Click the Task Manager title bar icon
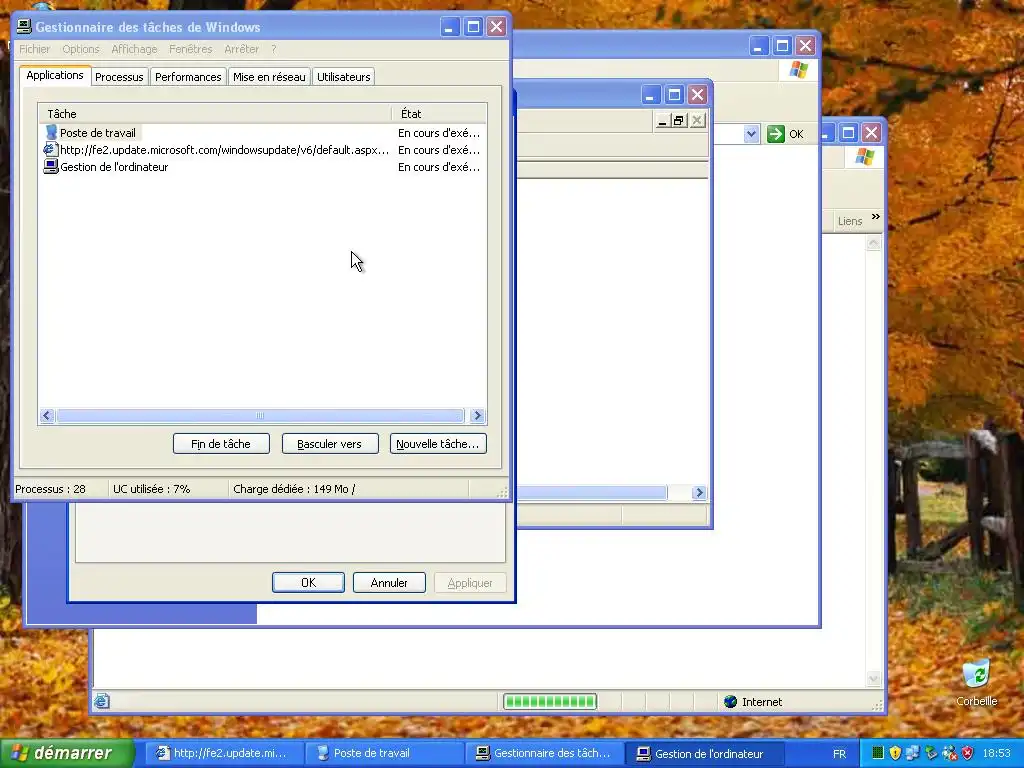 (24, 27)
